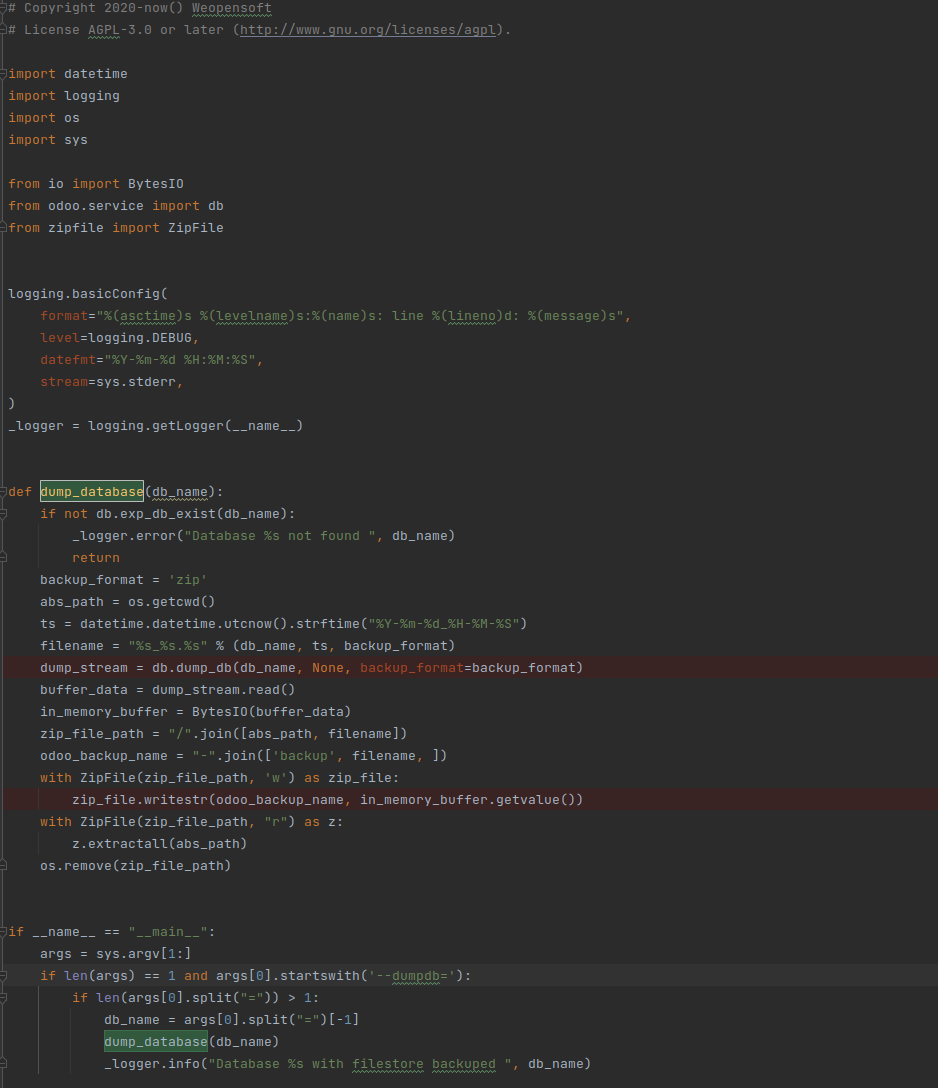Click the 'zip' string in backup_format line

coord(188,580)
